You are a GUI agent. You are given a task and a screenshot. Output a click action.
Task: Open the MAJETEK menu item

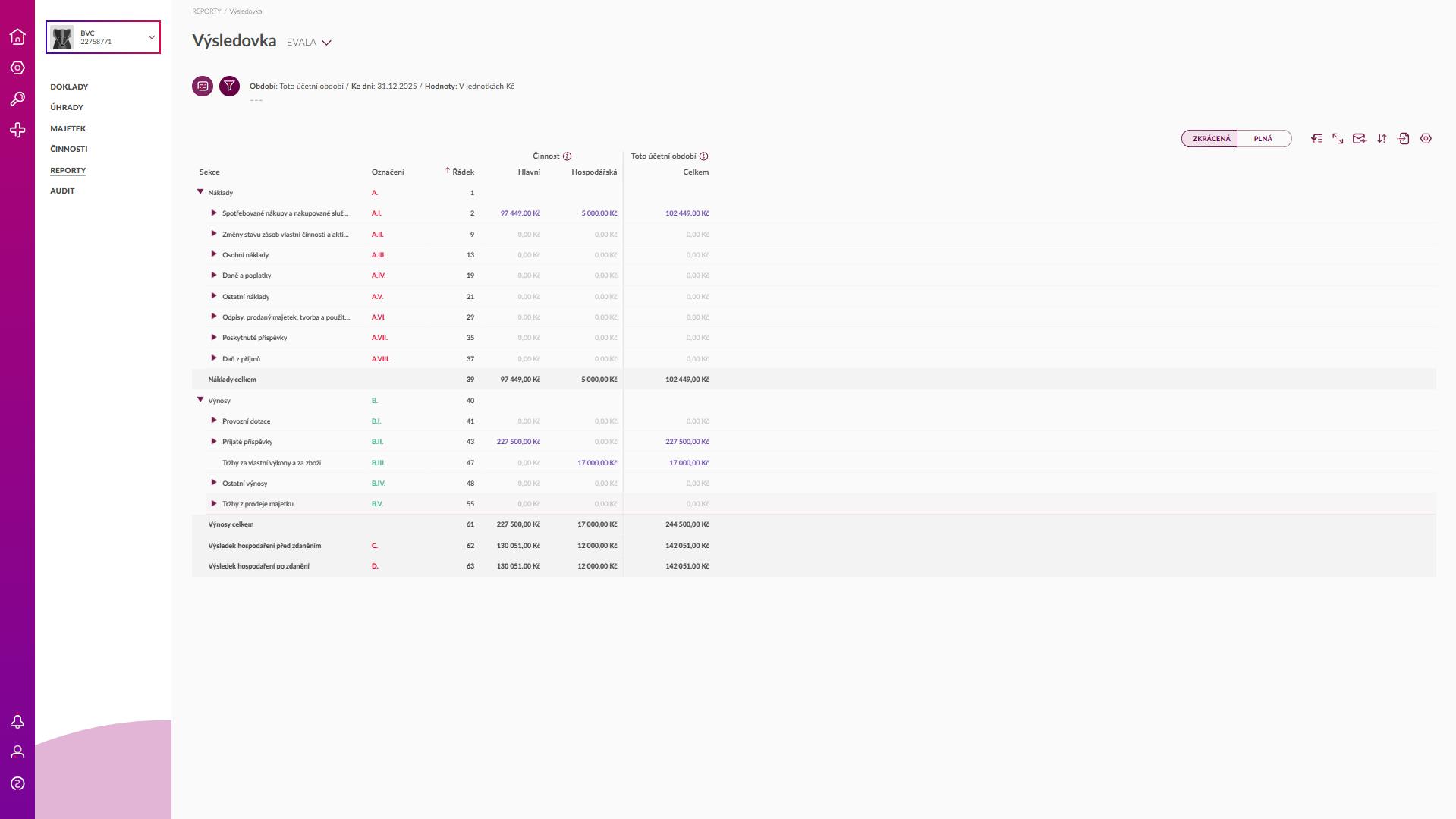[x=68, y=128]
